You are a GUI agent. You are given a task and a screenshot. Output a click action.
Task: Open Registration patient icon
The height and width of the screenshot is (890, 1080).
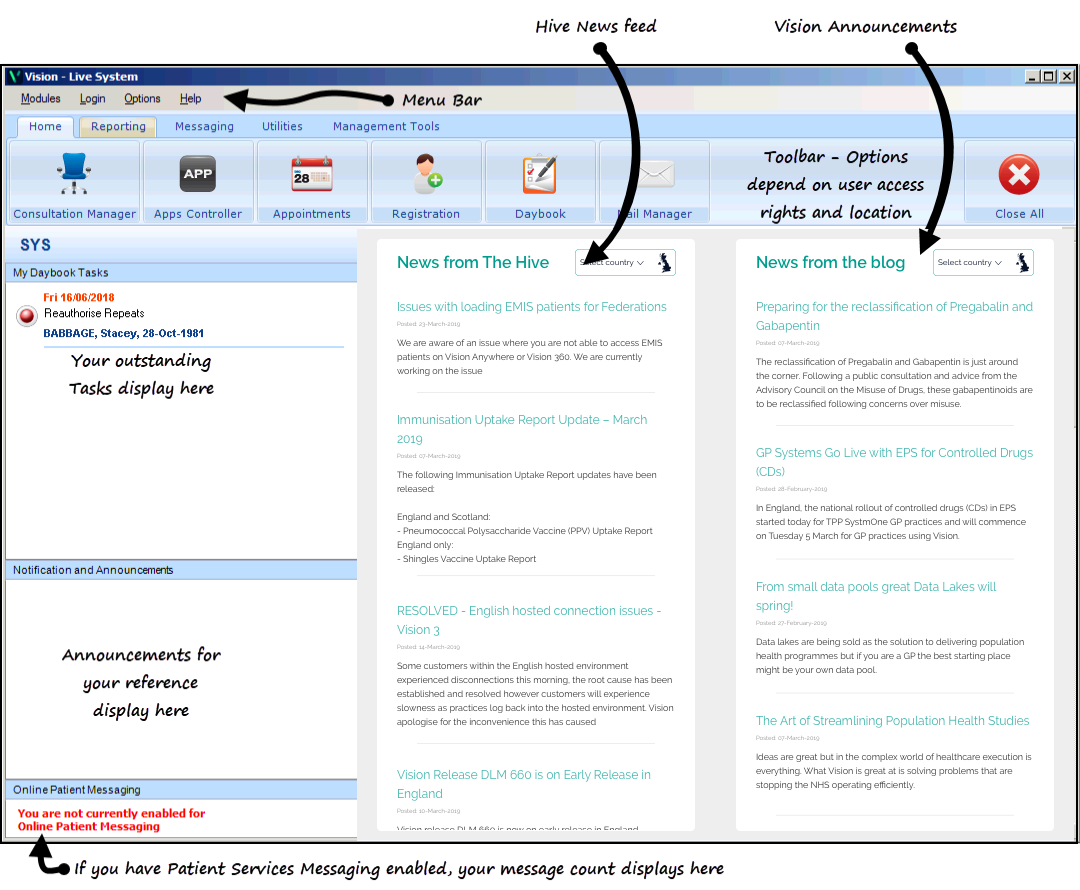point(426,174)
